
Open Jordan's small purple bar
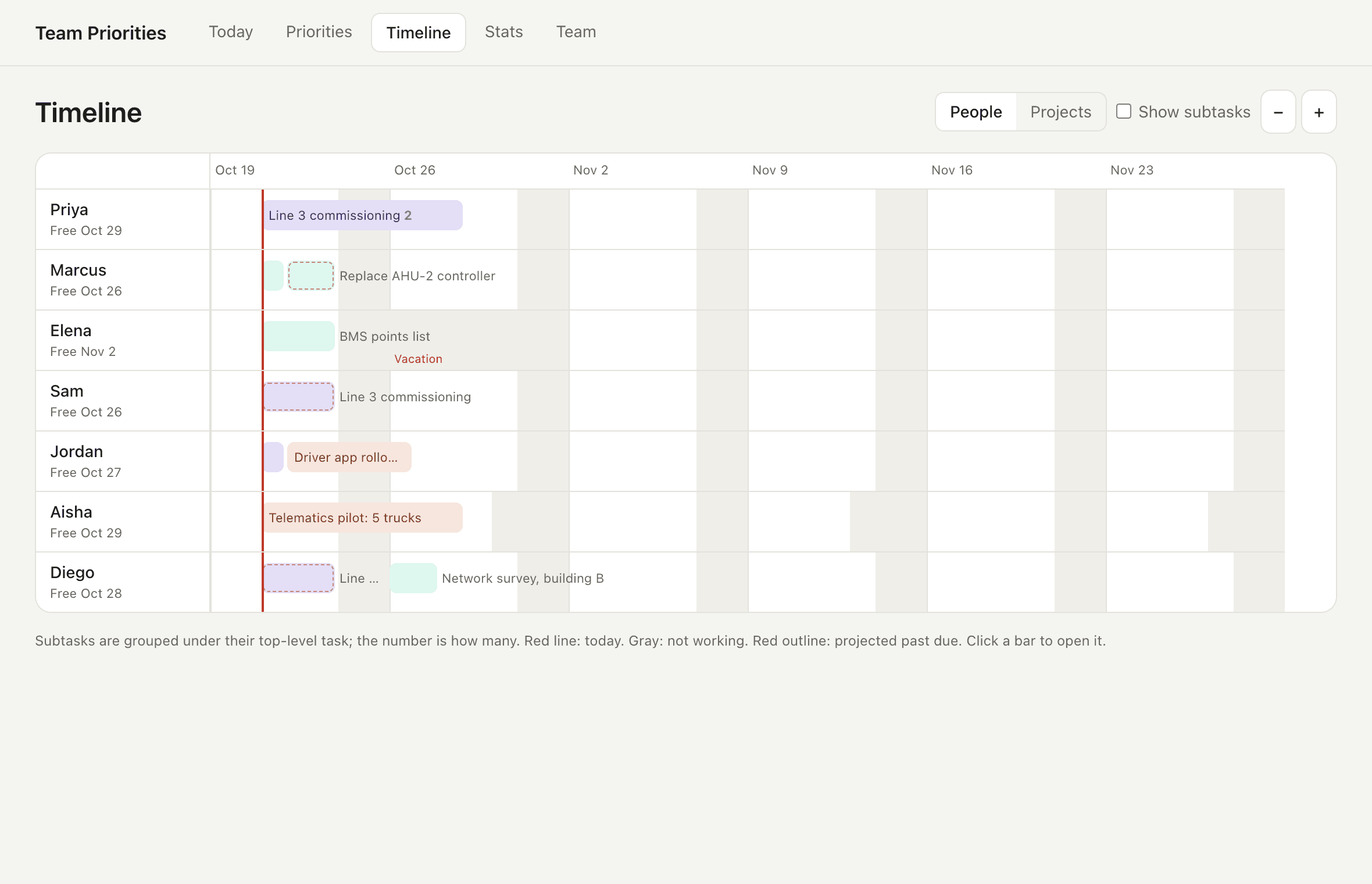pyautogui.click(x=274, y=457)
